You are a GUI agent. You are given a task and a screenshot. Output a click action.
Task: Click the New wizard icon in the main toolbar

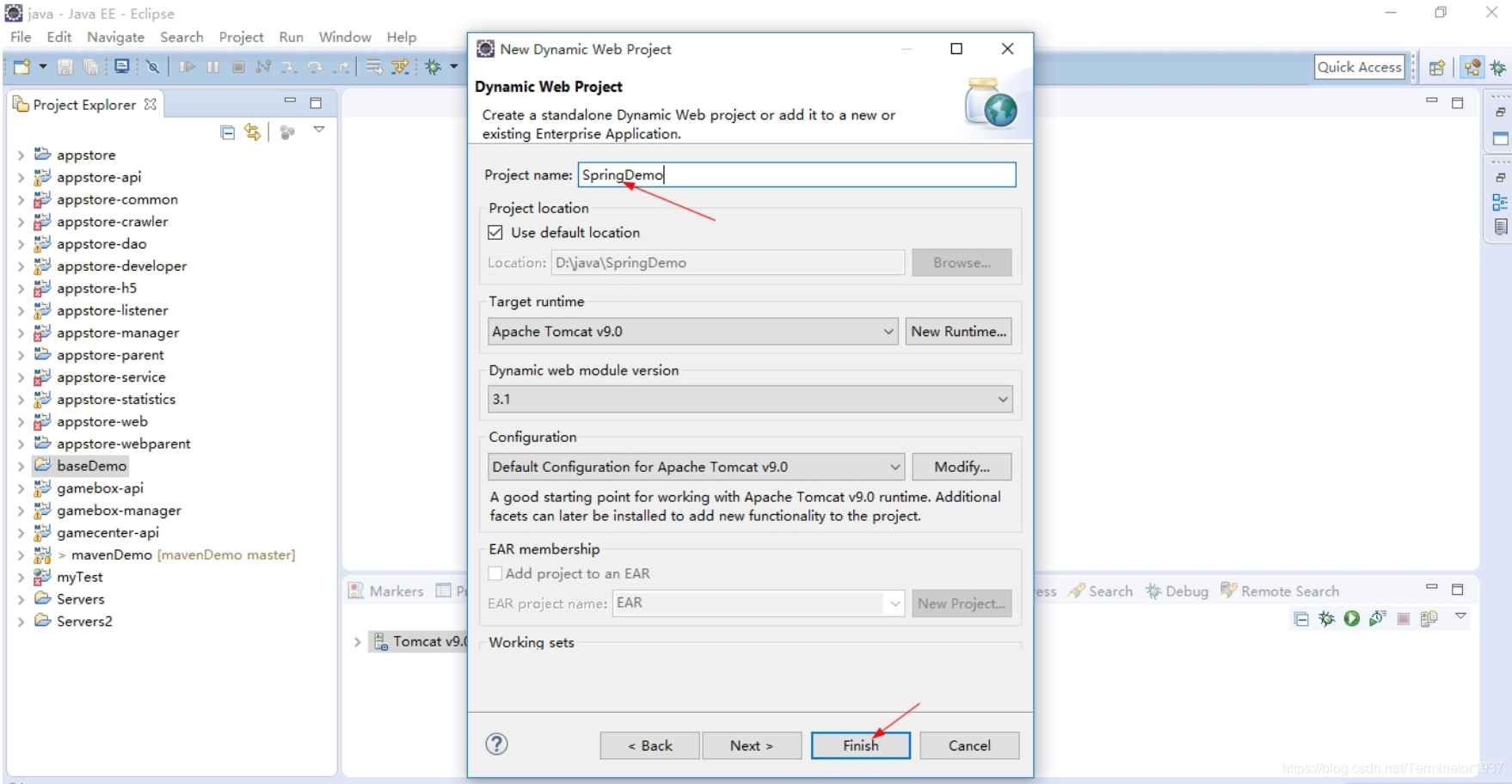click(22, 67)
